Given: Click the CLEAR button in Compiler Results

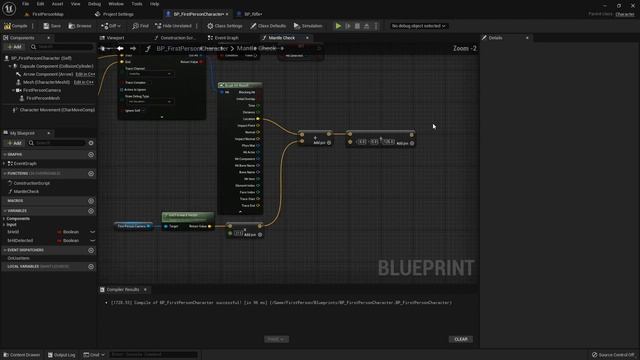Looking at the screenshot, I should (461, 339).
